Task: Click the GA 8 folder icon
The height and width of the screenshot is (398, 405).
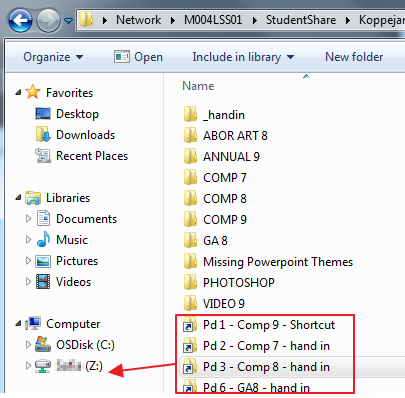Action: click(x=190, y=240)
